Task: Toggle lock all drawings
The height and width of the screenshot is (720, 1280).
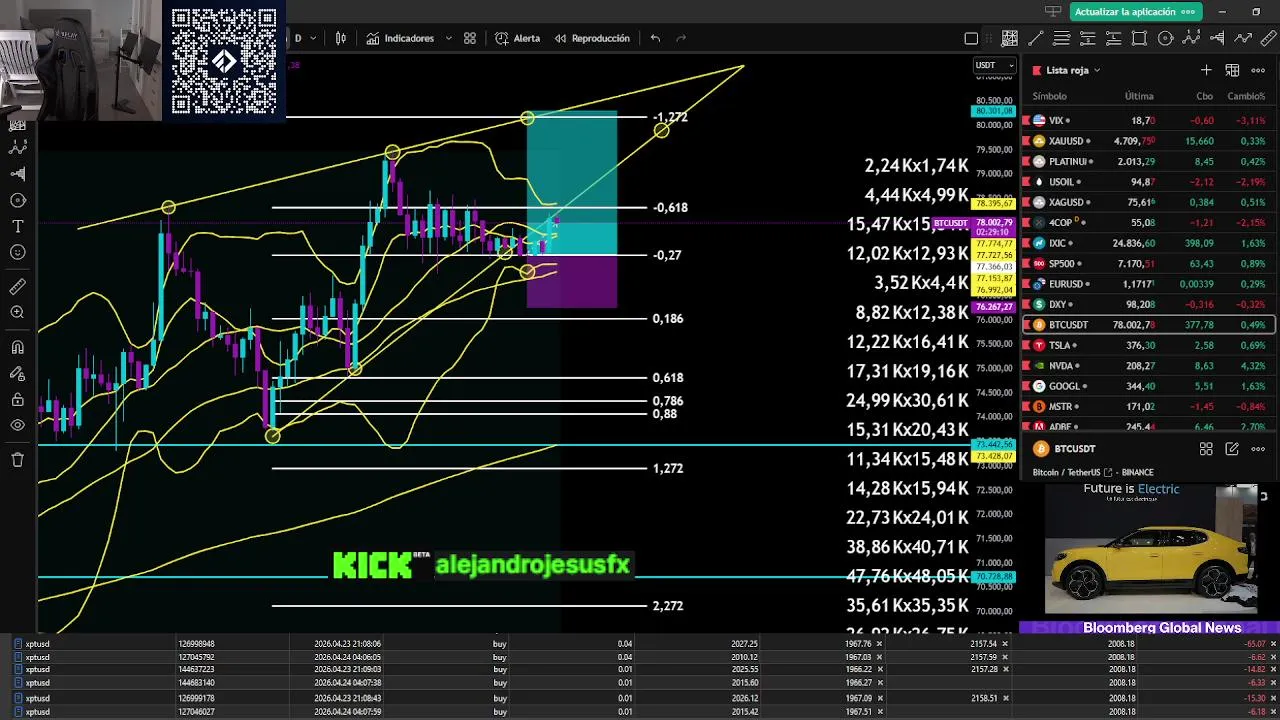Action: [17, 400]
